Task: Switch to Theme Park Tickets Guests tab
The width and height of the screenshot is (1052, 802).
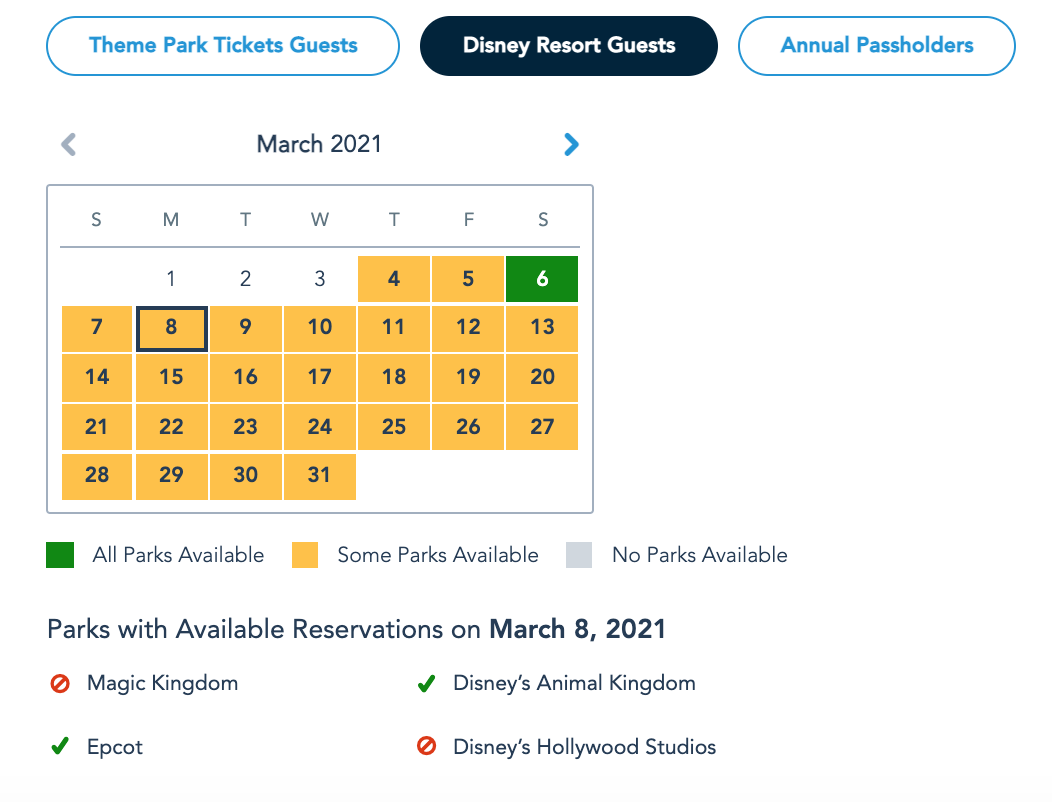Action: point(223,45)
